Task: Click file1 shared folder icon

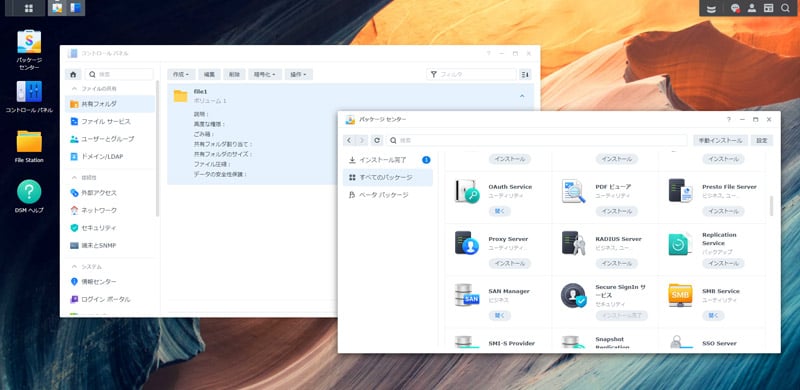Action: 181,96
